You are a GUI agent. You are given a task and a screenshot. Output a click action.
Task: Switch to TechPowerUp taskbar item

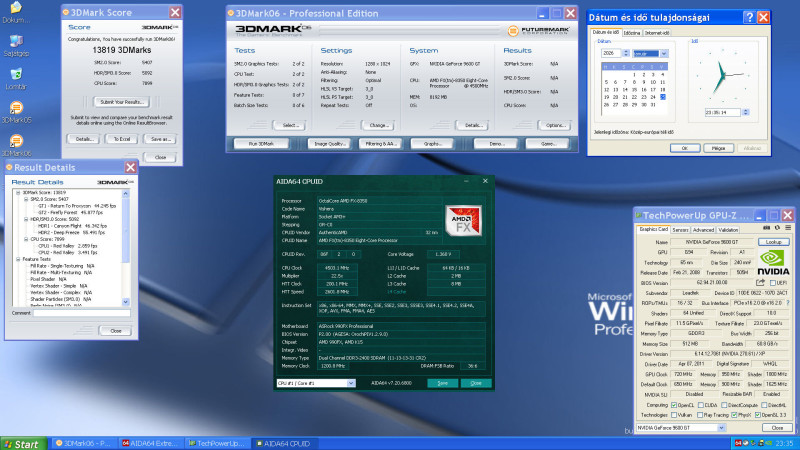tap(217, 443)
